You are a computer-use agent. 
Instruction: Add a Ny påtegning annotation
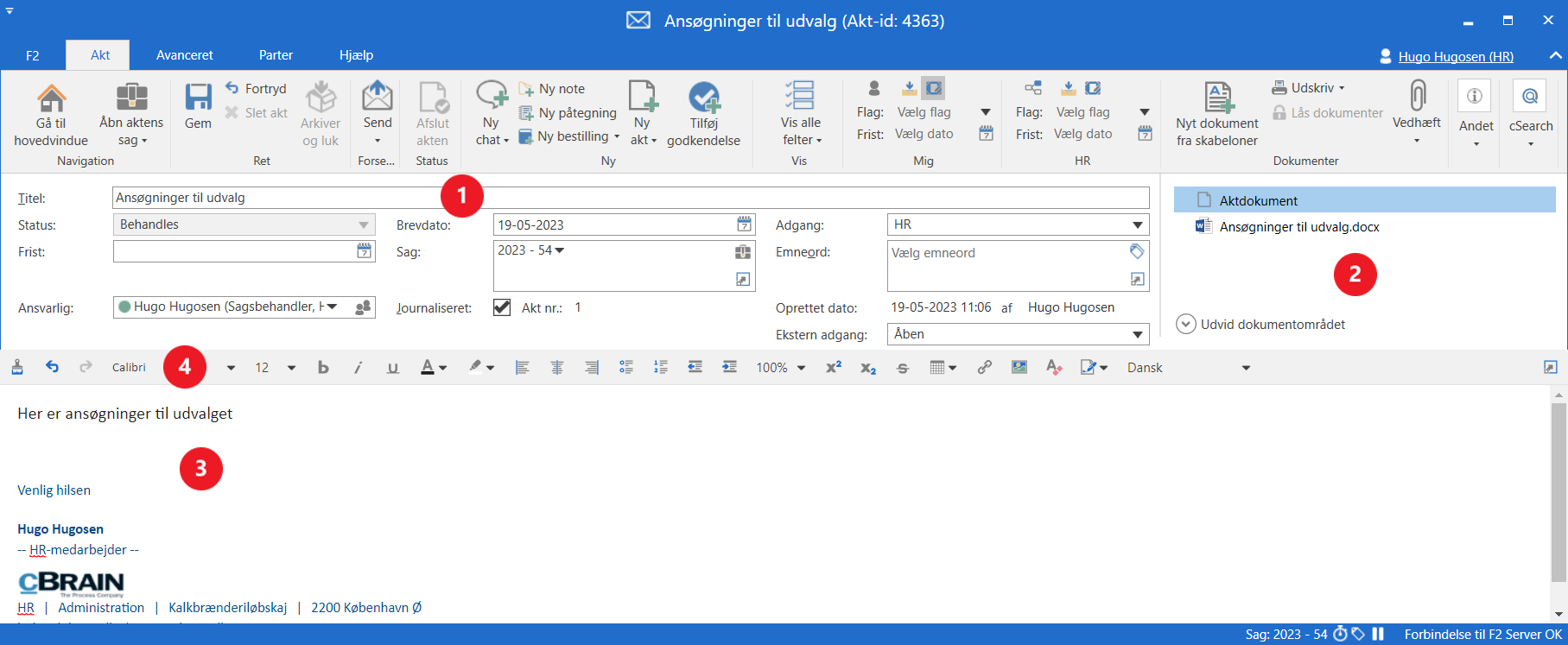[568, 112]
